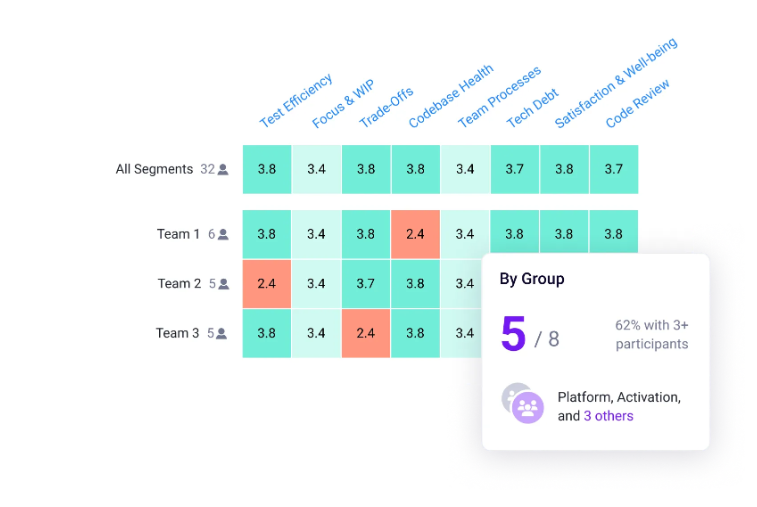Screen dimensions: 757x507
Task: Click the Team 3 participants person icon
Action: [223, 334]
